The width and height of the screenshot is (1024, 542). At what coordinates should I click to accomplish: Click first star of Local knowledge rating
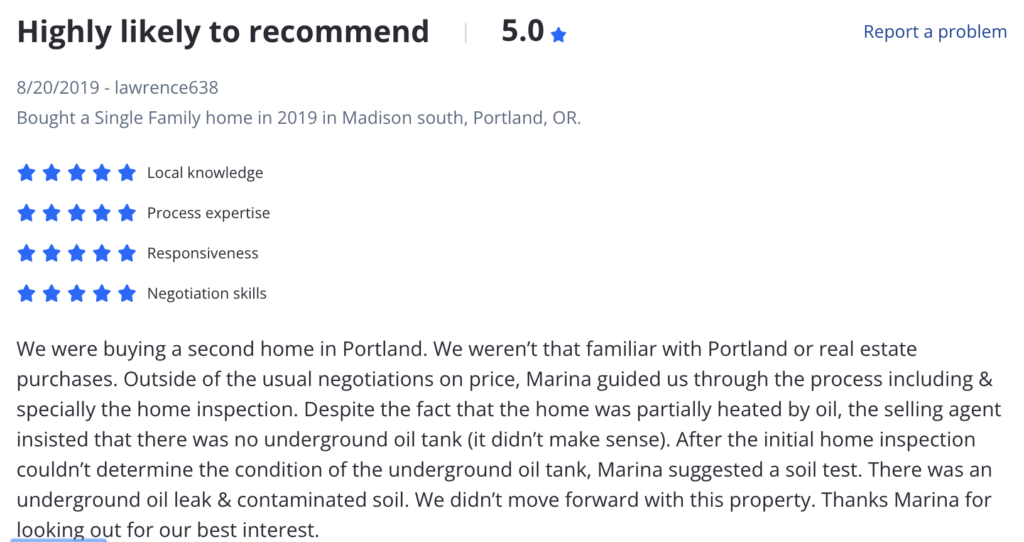[x=26, y=173]
